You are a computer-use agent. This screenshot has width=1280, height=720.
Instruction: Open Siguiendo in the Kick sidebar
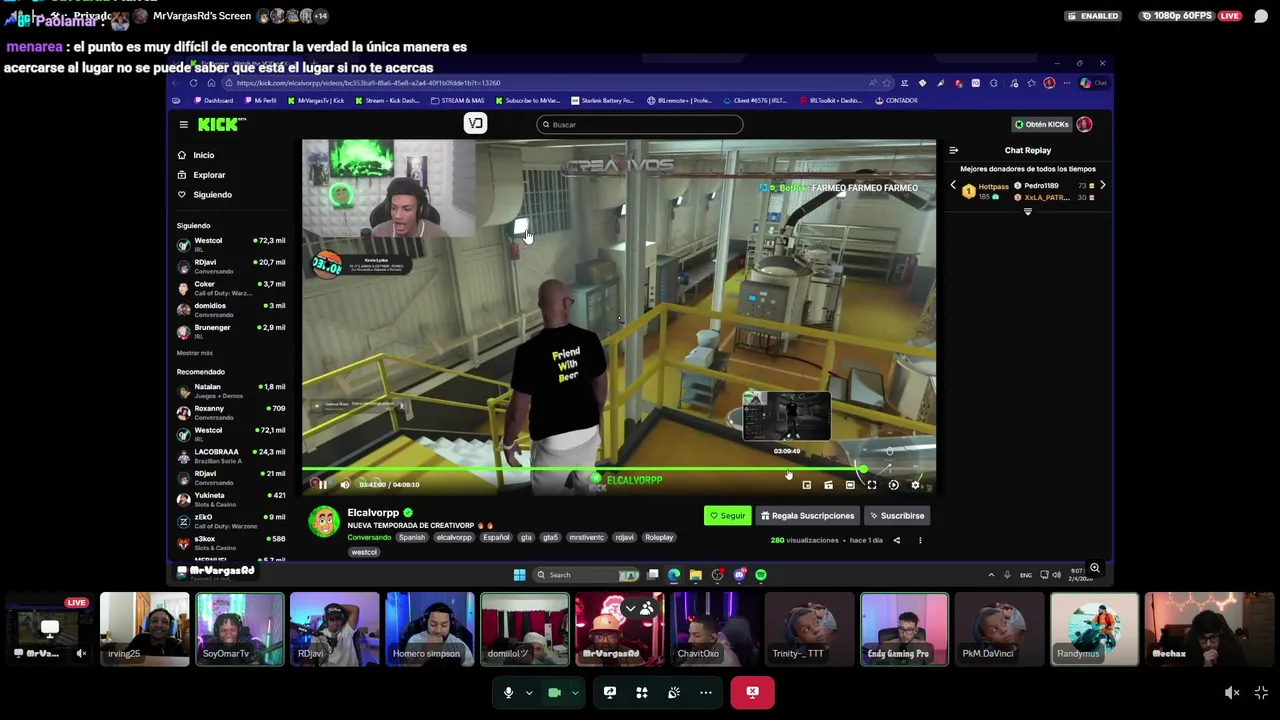[x=212, y=195]
